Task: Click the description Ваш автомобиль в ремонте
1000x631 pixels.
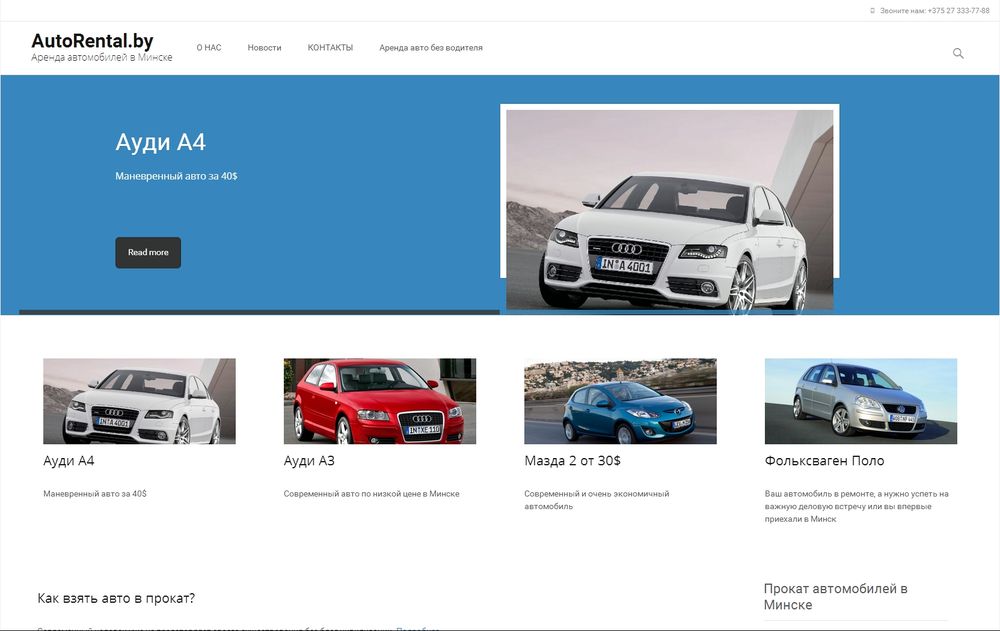Action: tap(857, 507)
